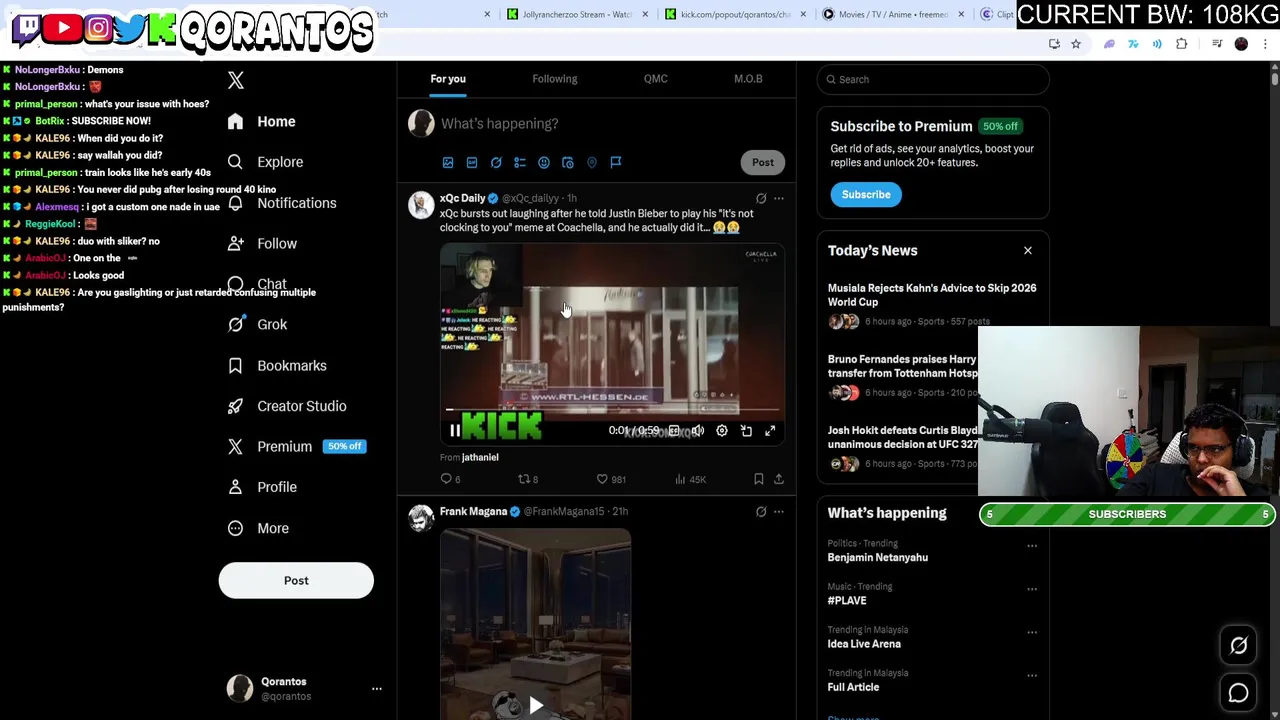Click the Subscribe button for Premium
The width and height of the screenshot is (1280, 720).
[866, 195]
